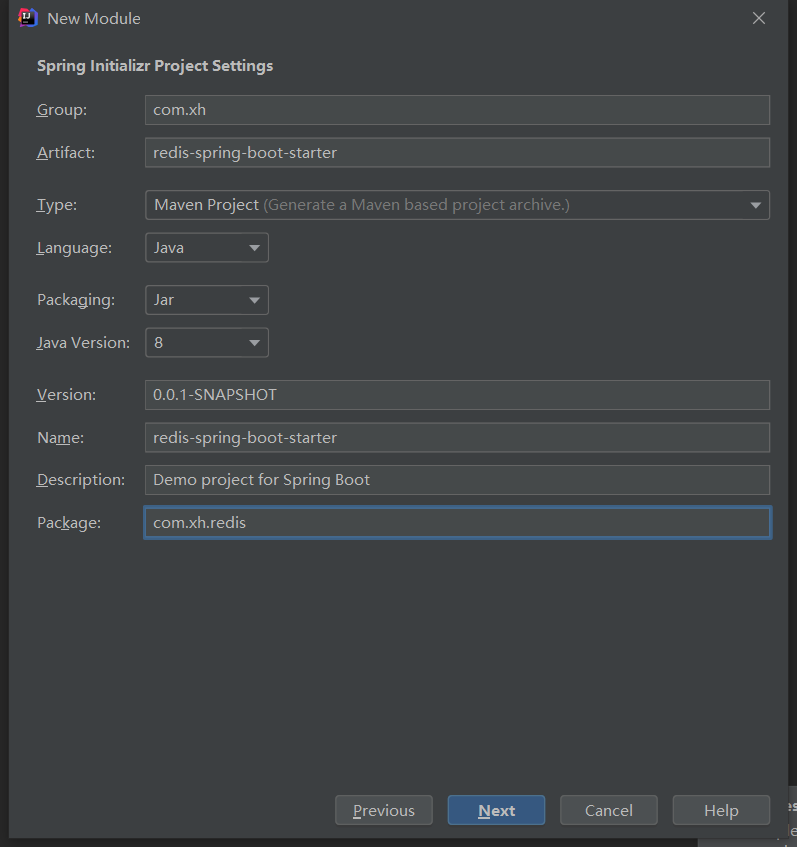Select the Description text field
This screenshot has width=797, height=847.
pyautogui.click(x=457, y=480)
